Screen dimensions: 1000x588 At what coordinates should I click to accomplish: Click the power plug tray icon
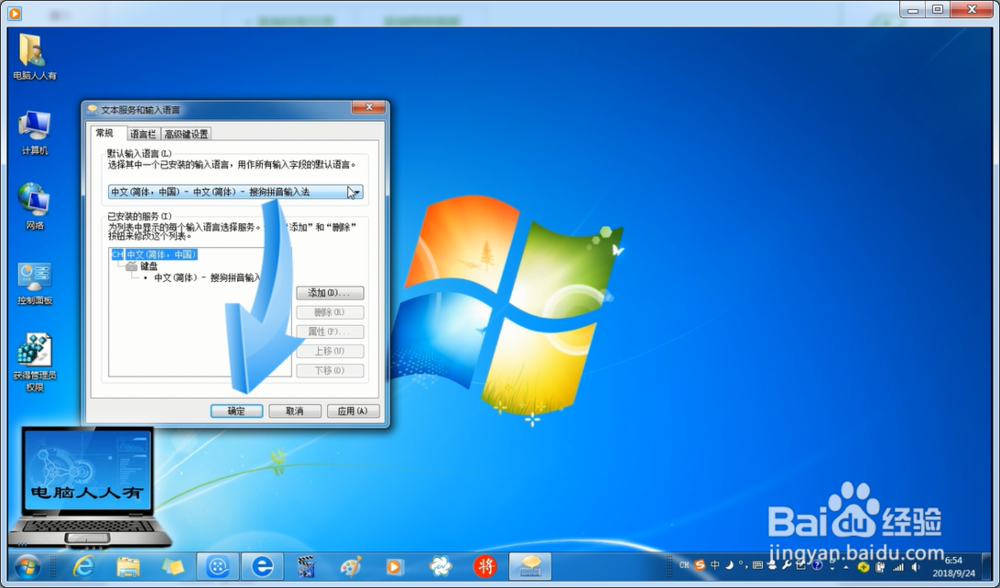click(x=880, y=566)
